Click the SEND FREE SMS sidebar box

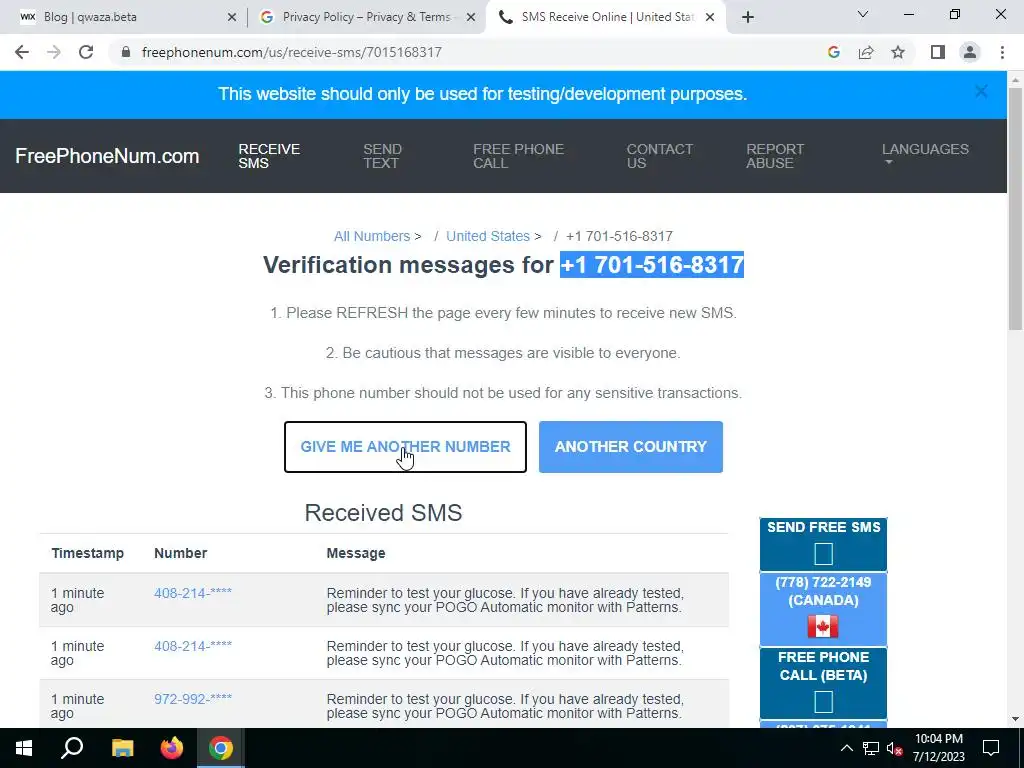(x=824, y=544)
